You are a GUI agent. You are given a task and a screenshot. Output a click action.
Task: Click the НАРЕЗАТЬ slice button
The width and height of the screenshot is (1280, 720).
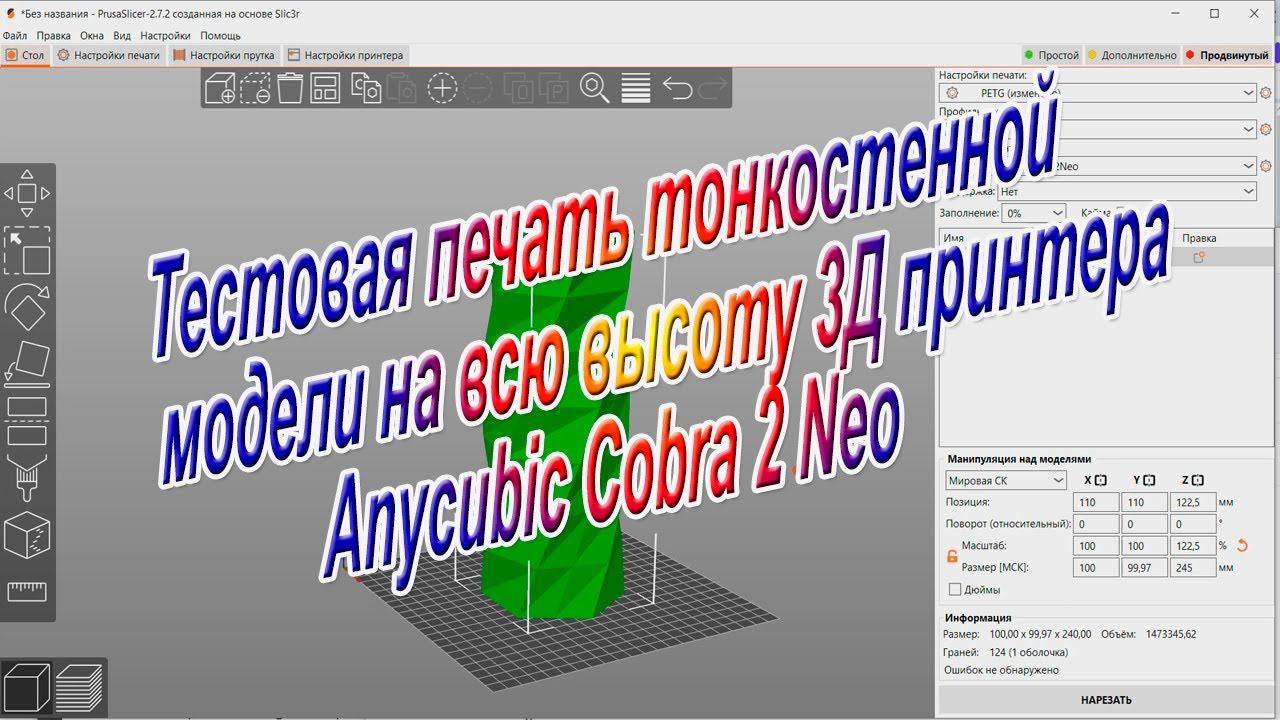[1106, 700]
